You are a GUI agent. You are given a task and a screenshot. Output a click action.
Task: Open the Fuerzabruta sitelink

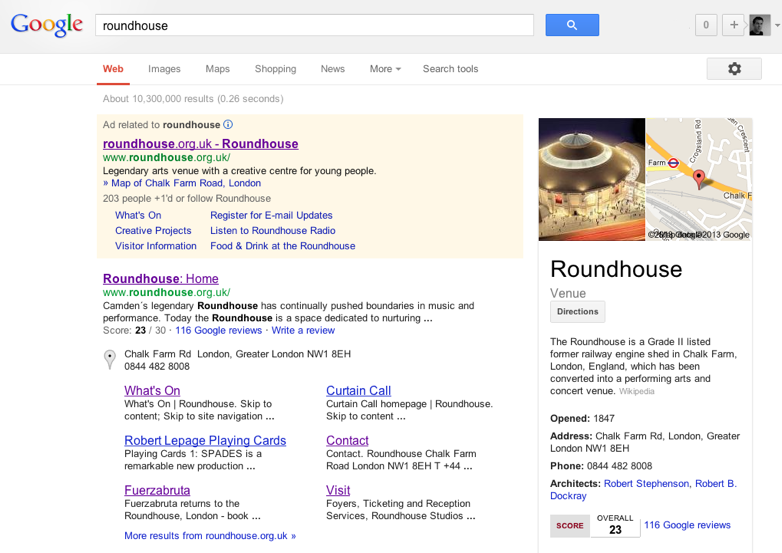[157, 490]
